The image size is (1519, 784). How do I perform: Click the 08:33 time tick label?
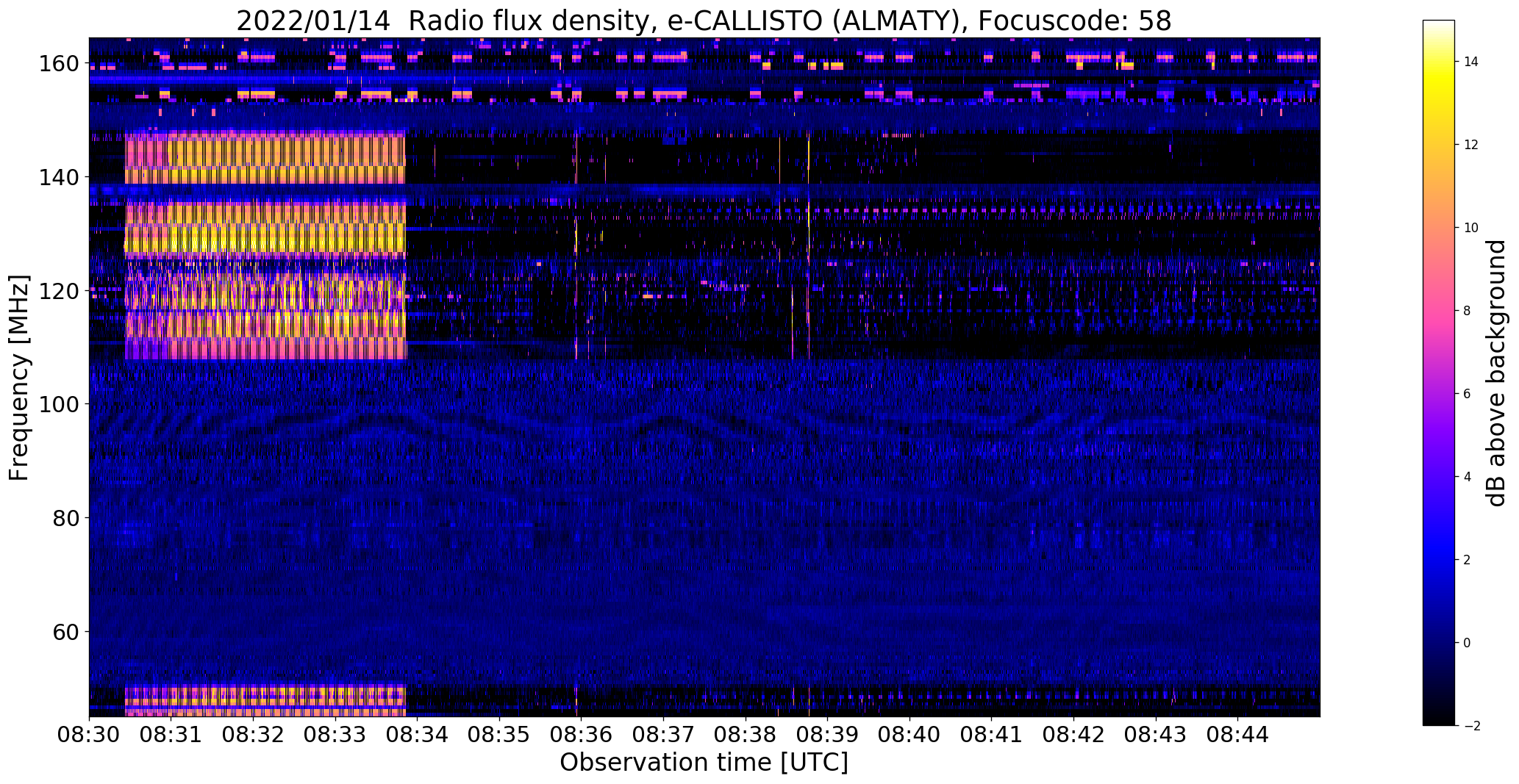[x=335, y=735]
